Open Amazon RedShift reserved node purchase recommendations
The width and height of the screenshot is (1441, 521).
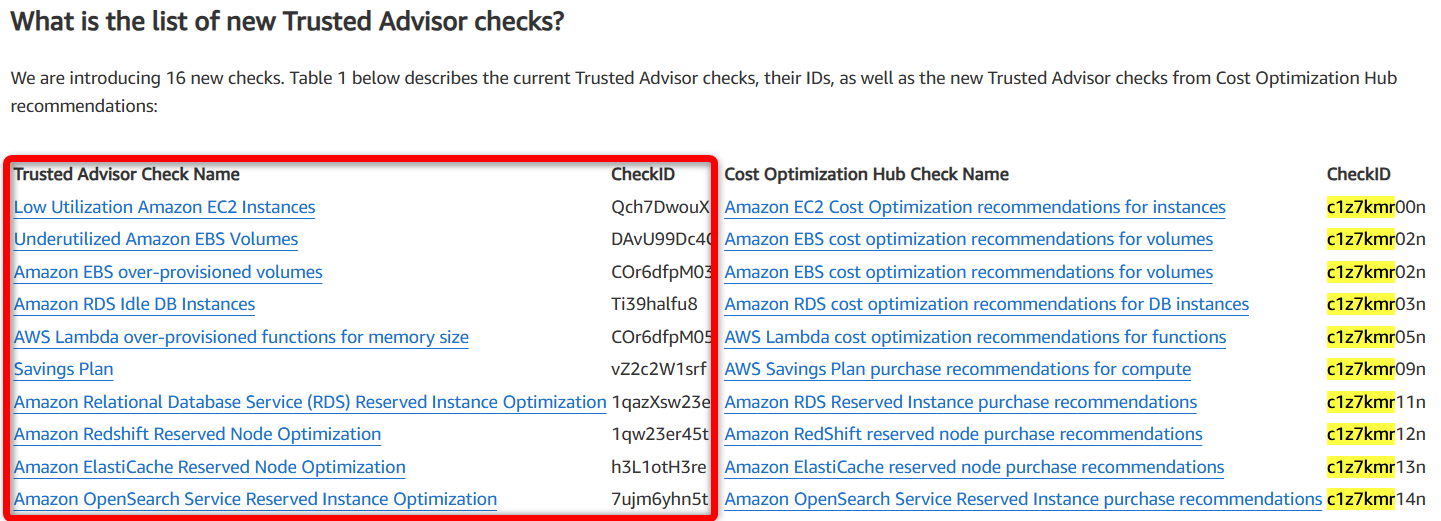(964, 434)
